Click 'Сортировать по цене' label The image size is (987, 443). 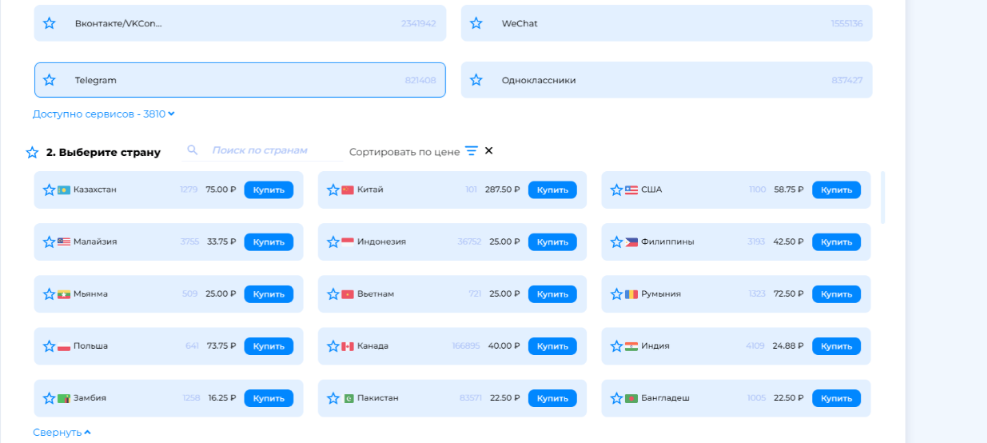404,152
